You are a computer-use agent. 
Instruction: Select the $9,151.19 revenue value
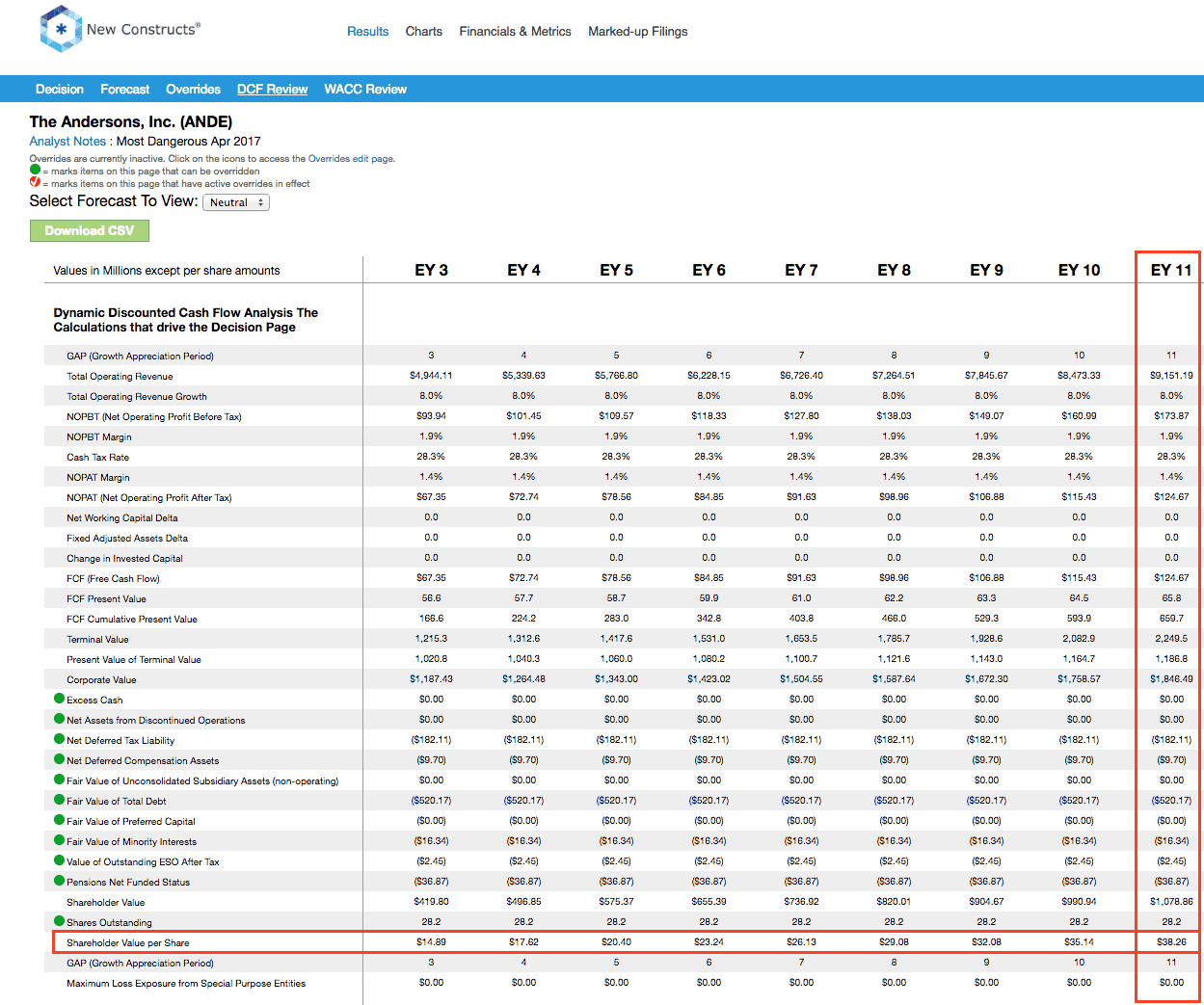point(1171,376)
